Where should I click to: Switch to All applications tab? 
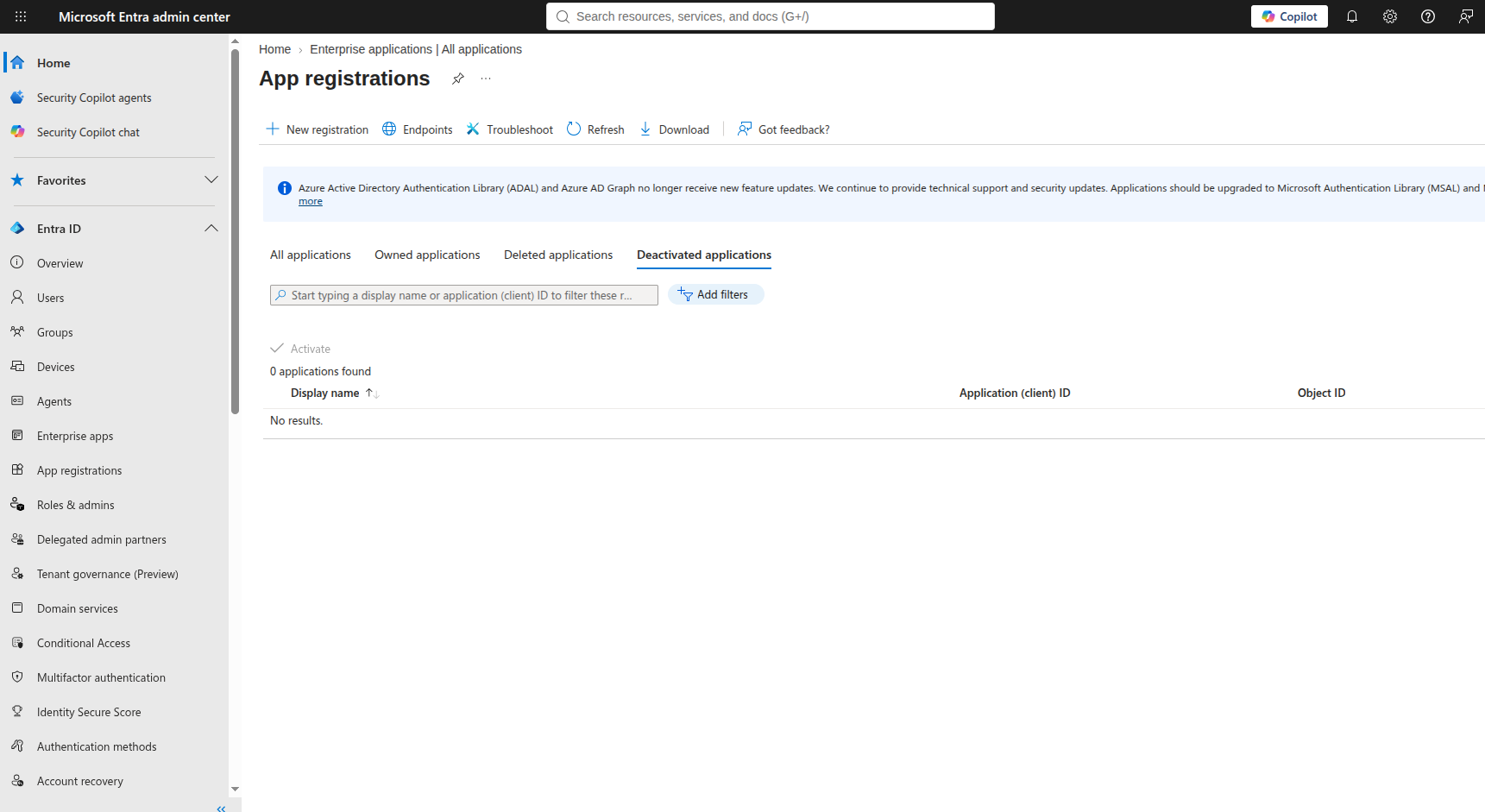tap(311, 255)
